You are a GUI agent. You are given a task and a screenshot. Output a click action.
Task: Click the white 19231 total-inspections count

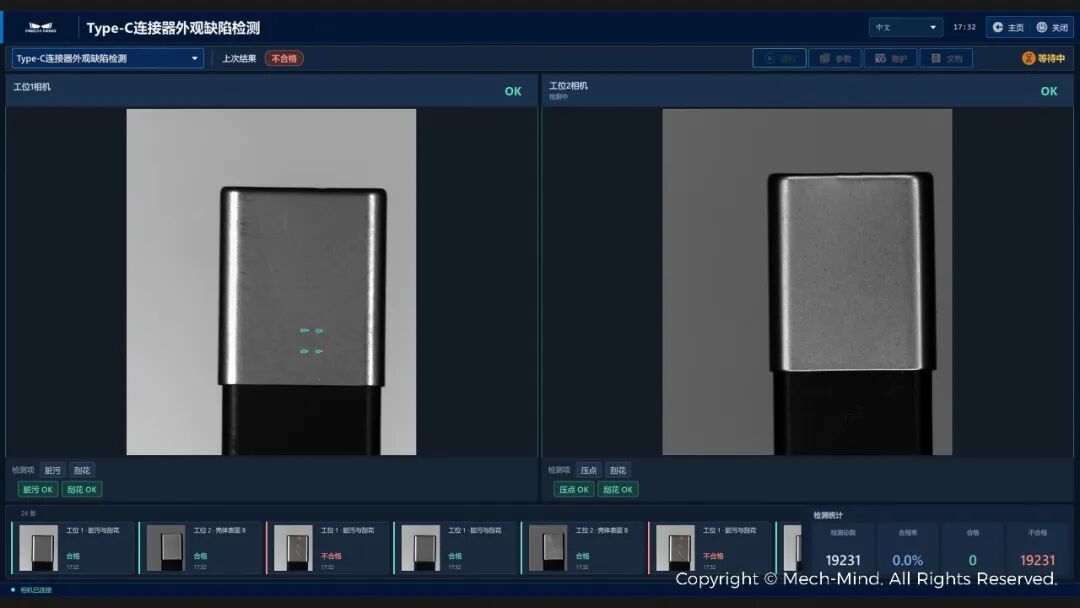coord(843,560)
